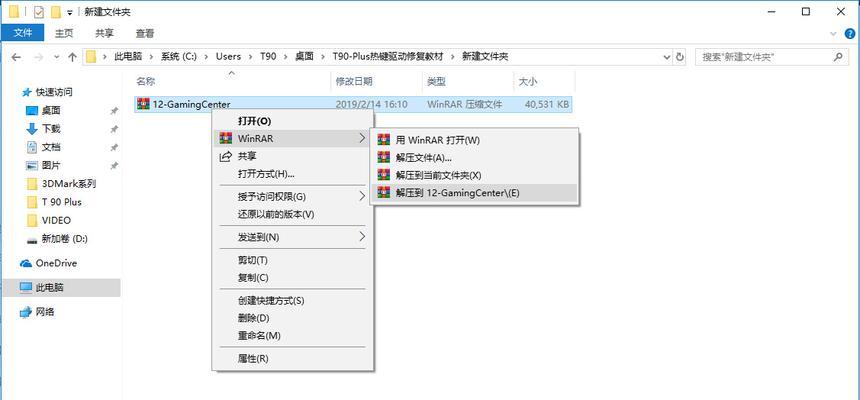The width and height of the screenshot is (860, 400).
Task: Click 此电脑 in the address bar
Action: click(128, 57)
